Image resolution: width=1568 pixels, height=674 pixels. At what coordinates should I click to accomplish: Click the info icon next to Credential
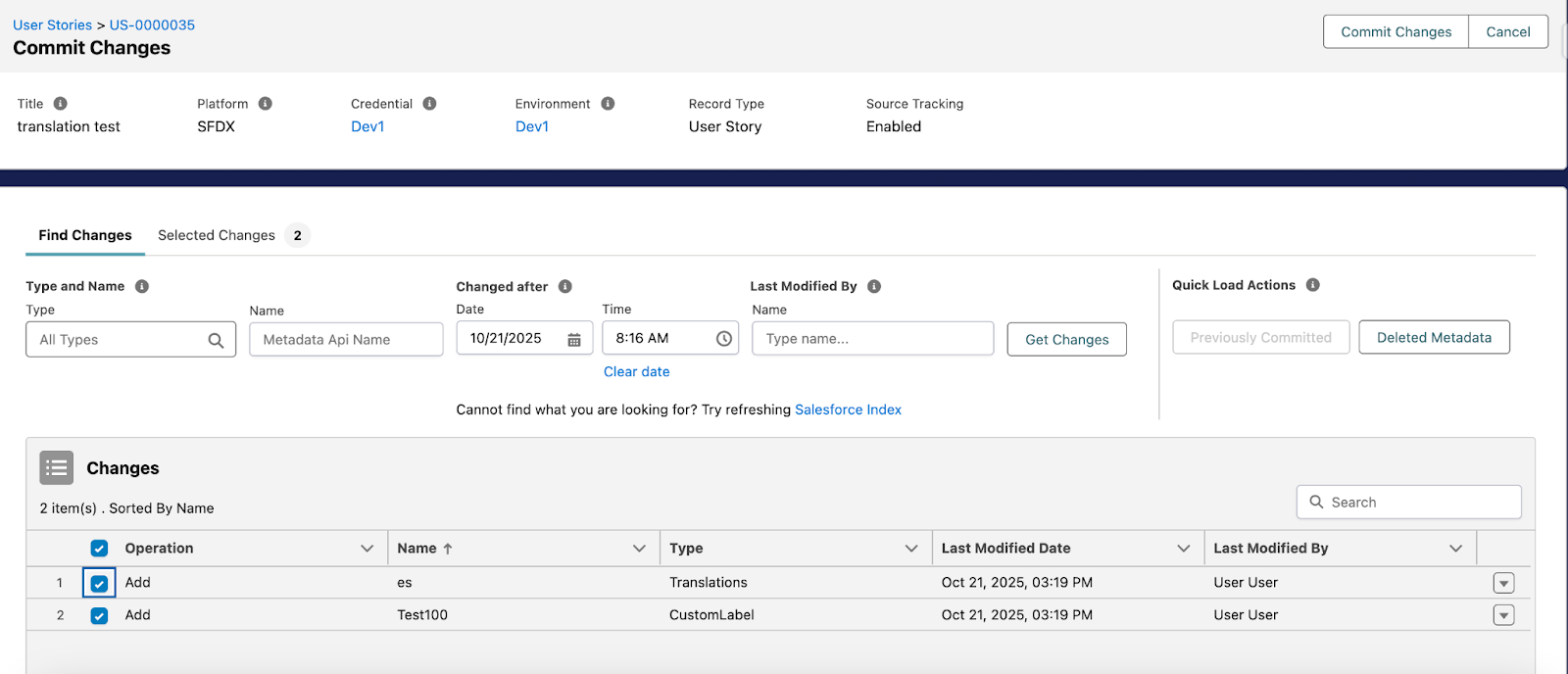429,104
